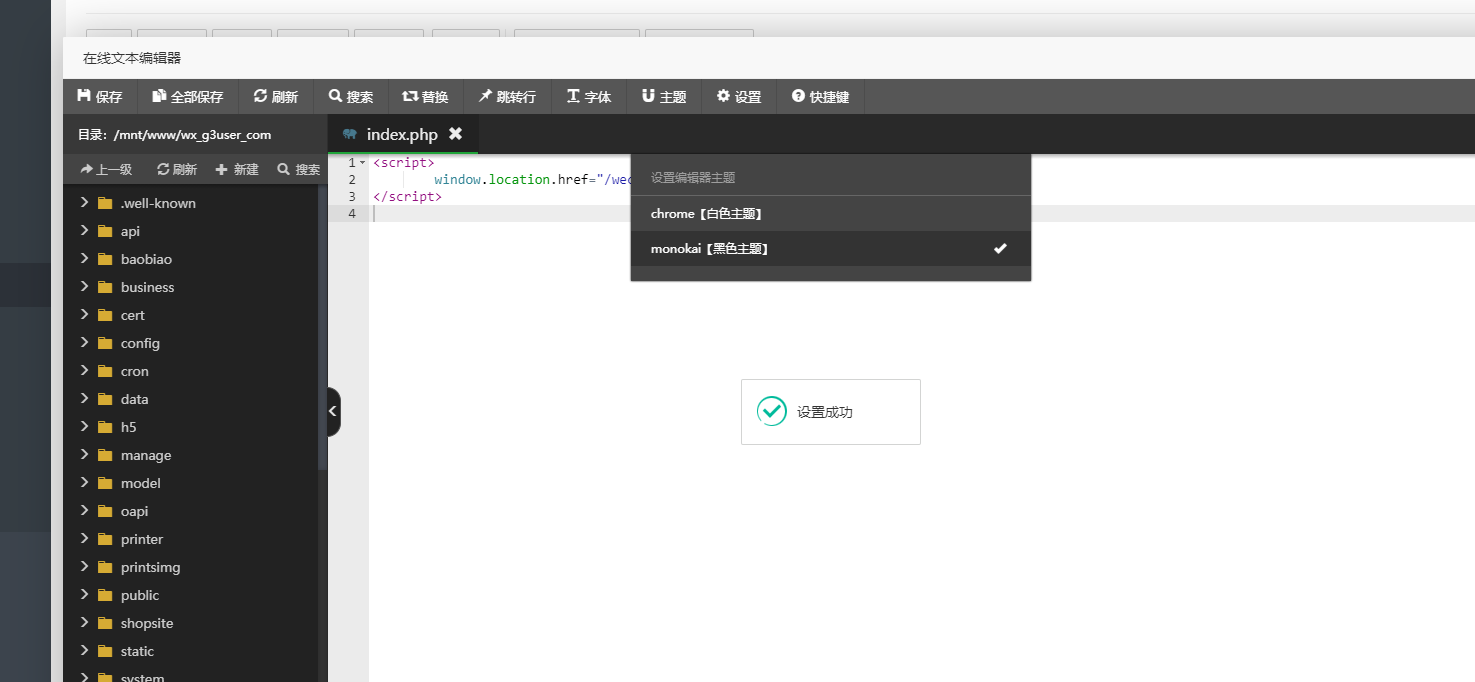The image size is (1475, 682).
Task: Click the oapi folder icon
Action: coord(105,511)
